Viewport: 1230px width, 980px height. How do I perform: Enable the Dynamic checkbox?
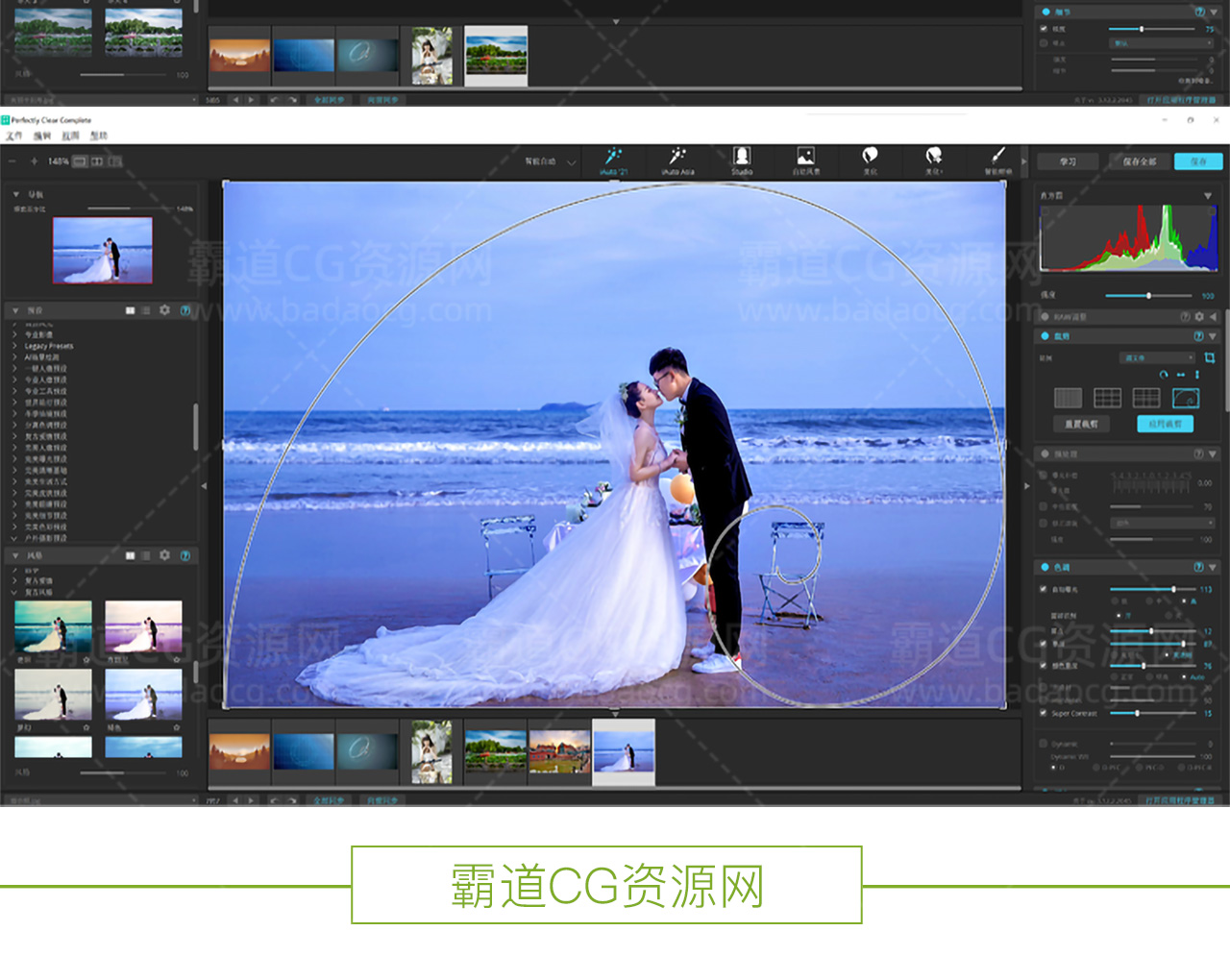[1044, 744]
